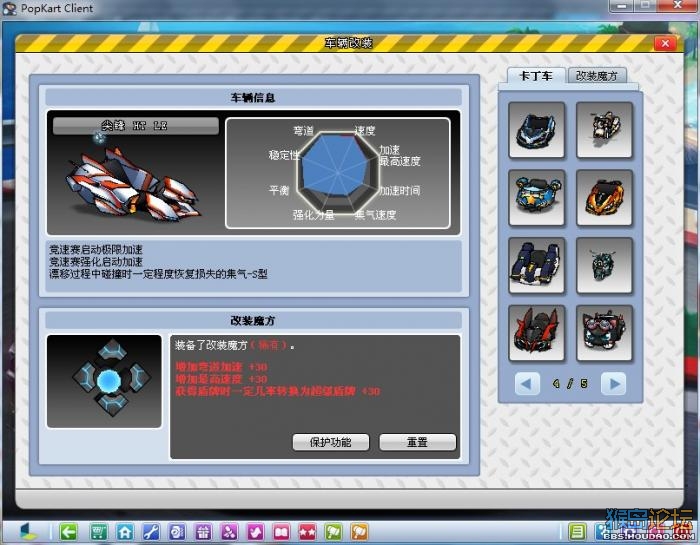This screenshot has height=545, width=700.
Task: Open the wrench modification icon
Action: coord(151,532)
